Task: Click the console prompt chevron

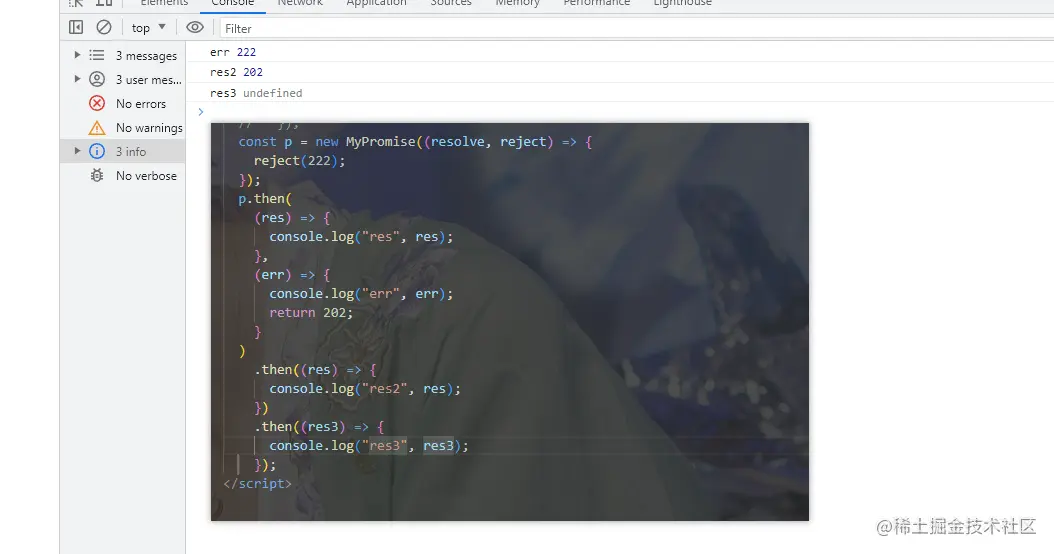Action: point(200,112)
